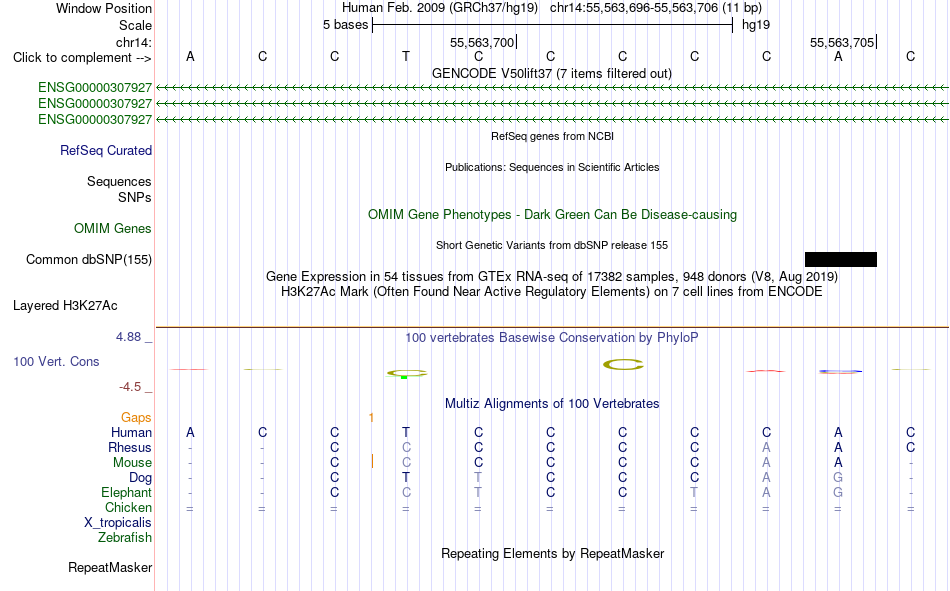This screenshot has height=591, width=950.
Task: Open the RefSeq Curated track label
Action: click(x=106, y=150)
